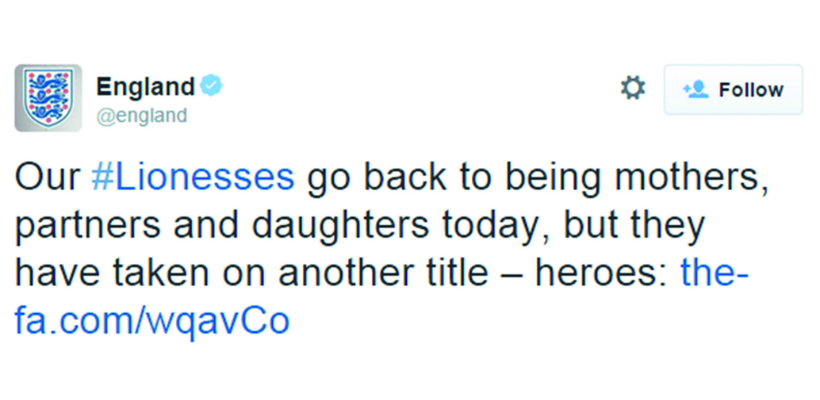The width and height of the screenshot is (820, 400).
Task: Open the link text "fa.com/wqavCo"
Action: coord(152,321)
